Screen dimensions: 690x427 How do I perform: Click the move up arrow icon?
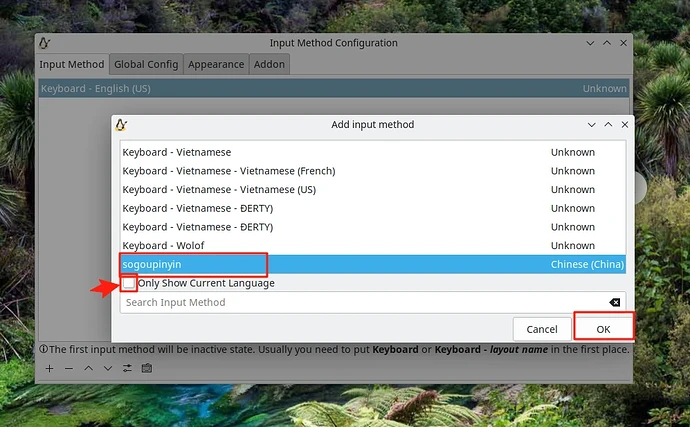[x=88, y=368]
